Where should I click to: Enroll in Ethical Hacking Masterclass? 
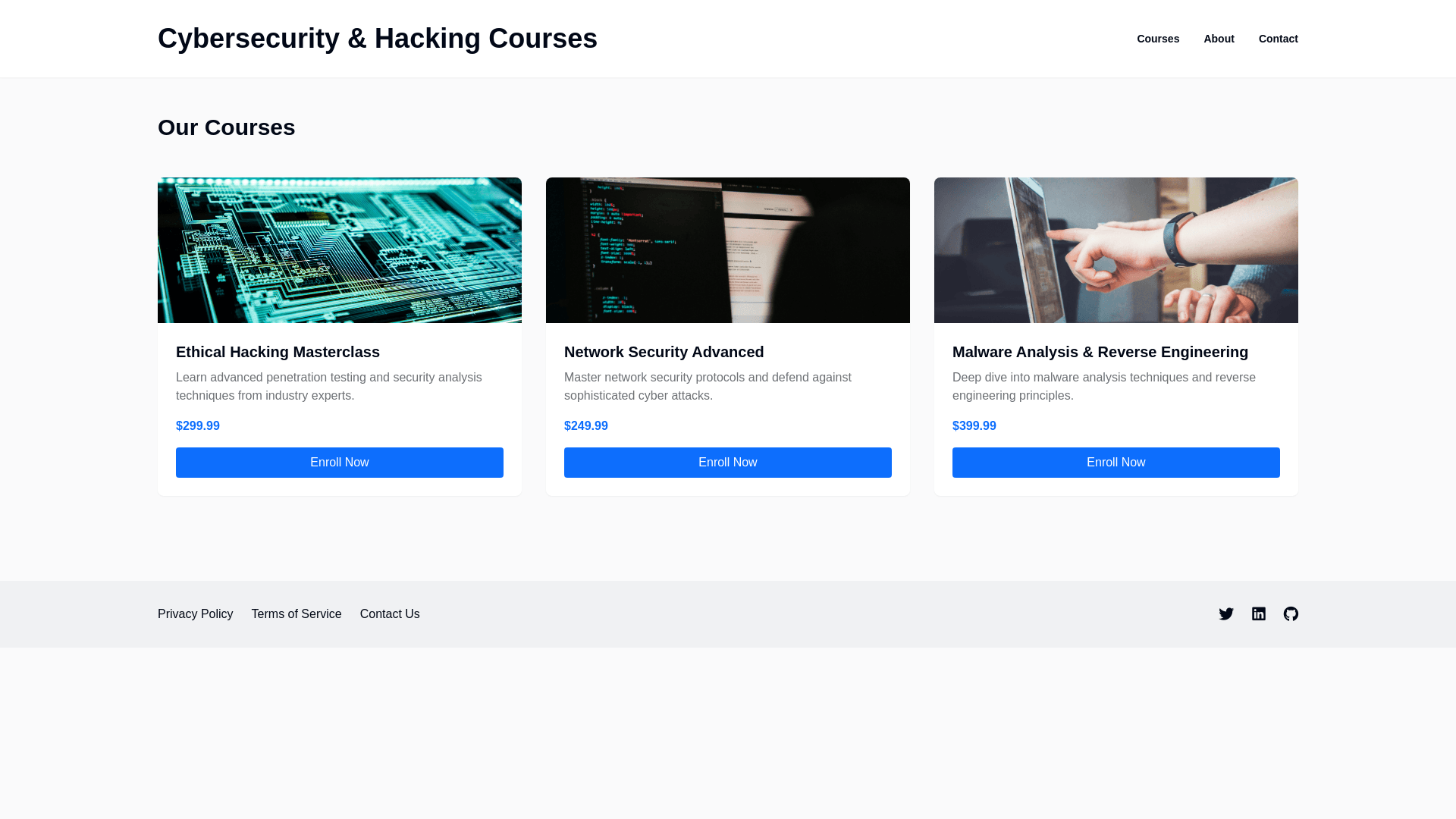tap(340, 463)
